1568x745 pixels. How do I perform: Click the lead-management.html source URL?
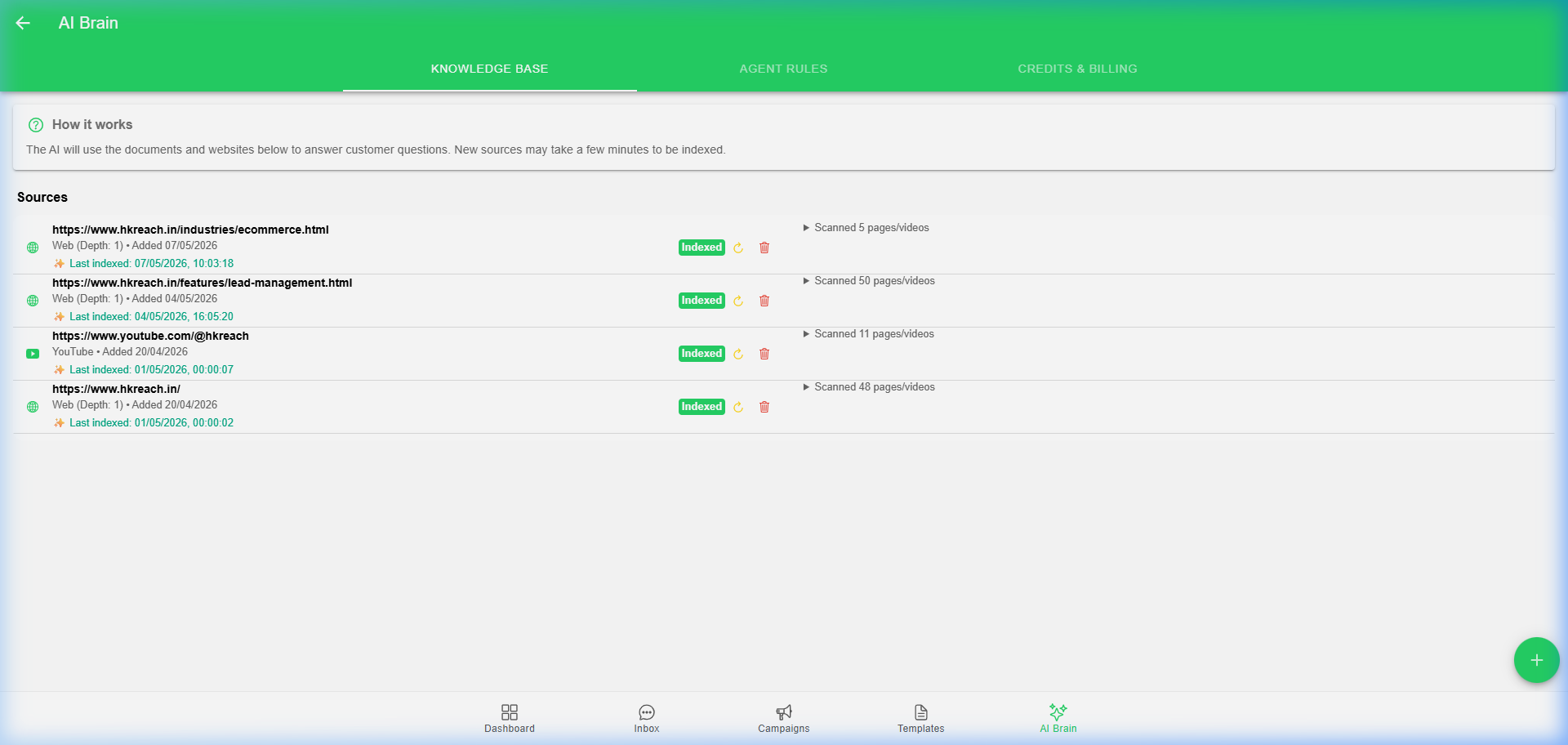click(x=202, y=283)
